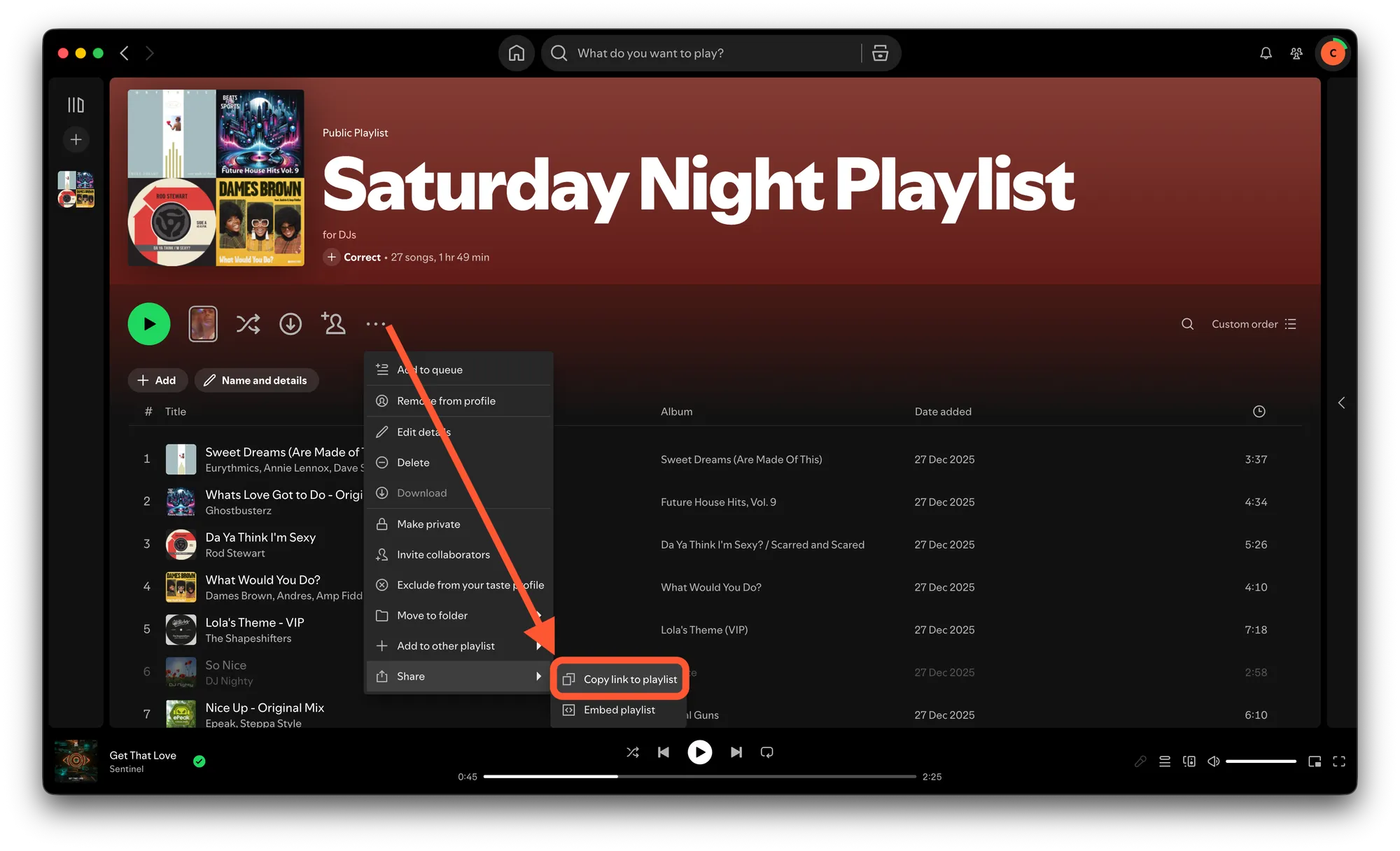
Task: Open Future House Hits, Vol. 9 album
Action: pyautogui.click(x=718, y=502)
